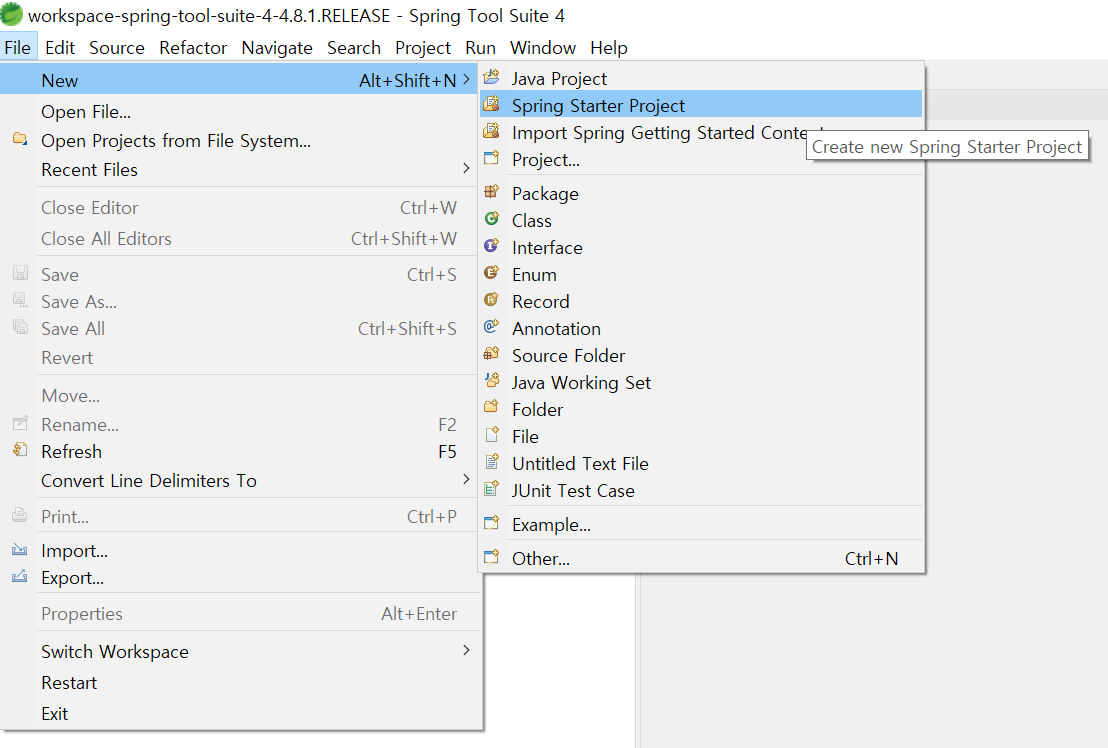Select Untitled Text File entry
The image size is (1108, 748).
[701, 463]
